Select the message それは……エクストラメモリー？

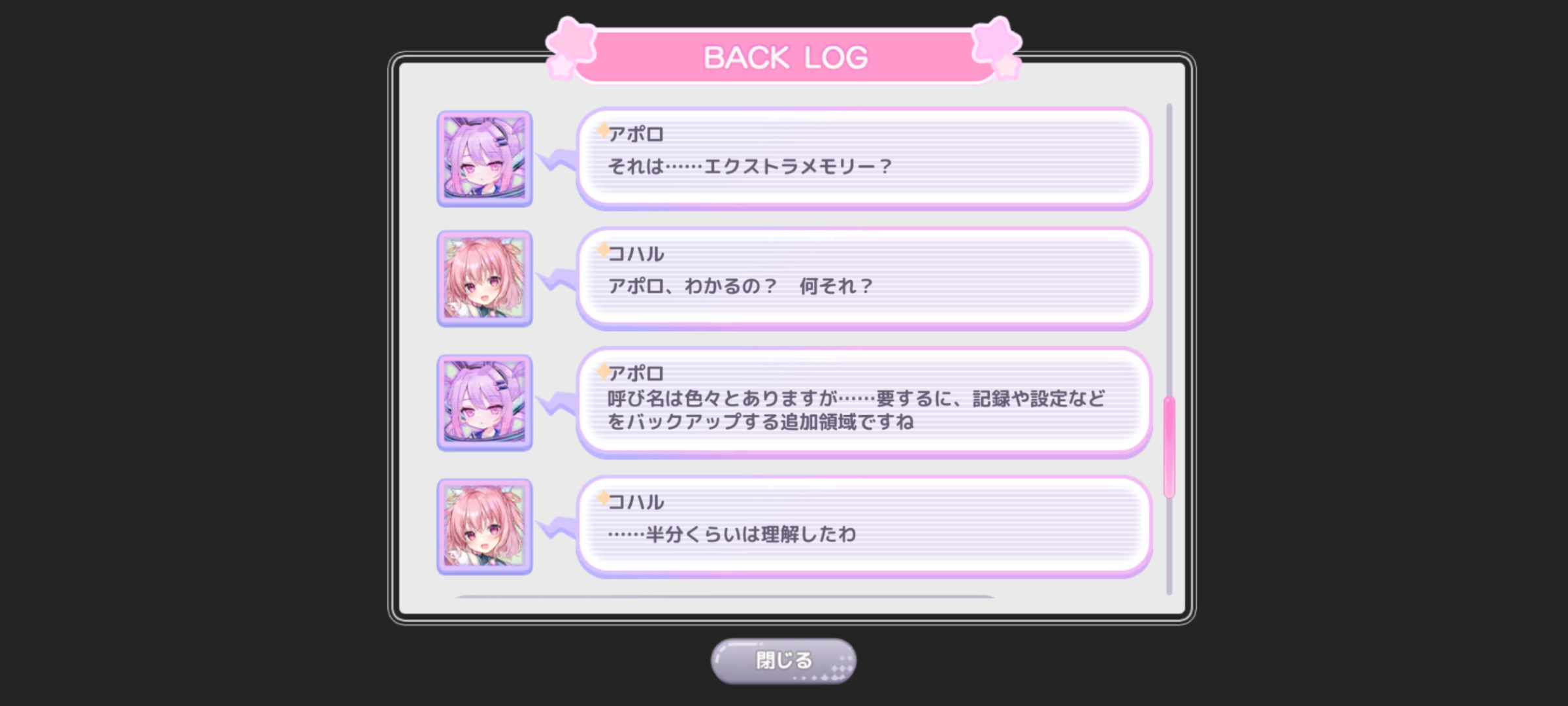(x=864, y=159)
